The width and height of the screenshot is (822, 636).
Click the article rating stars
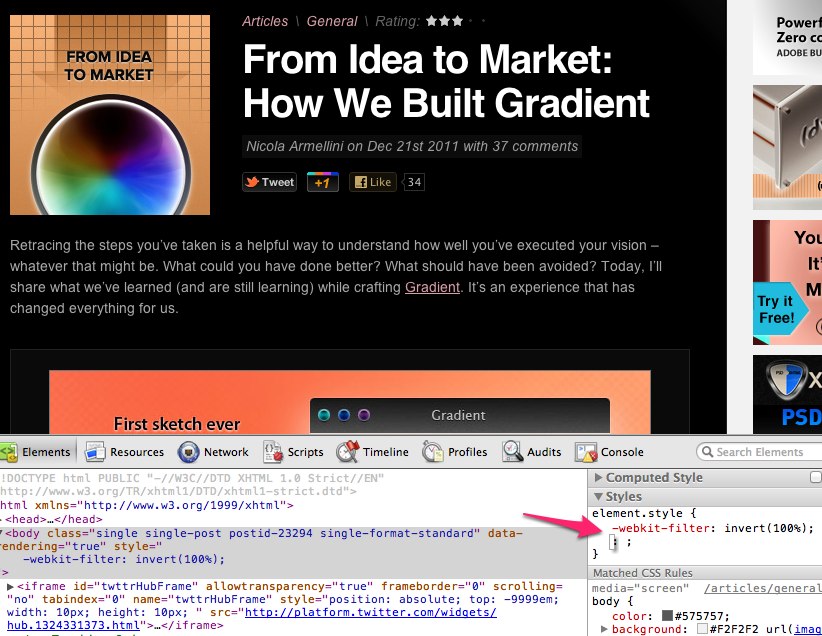[x=456, y=21]
